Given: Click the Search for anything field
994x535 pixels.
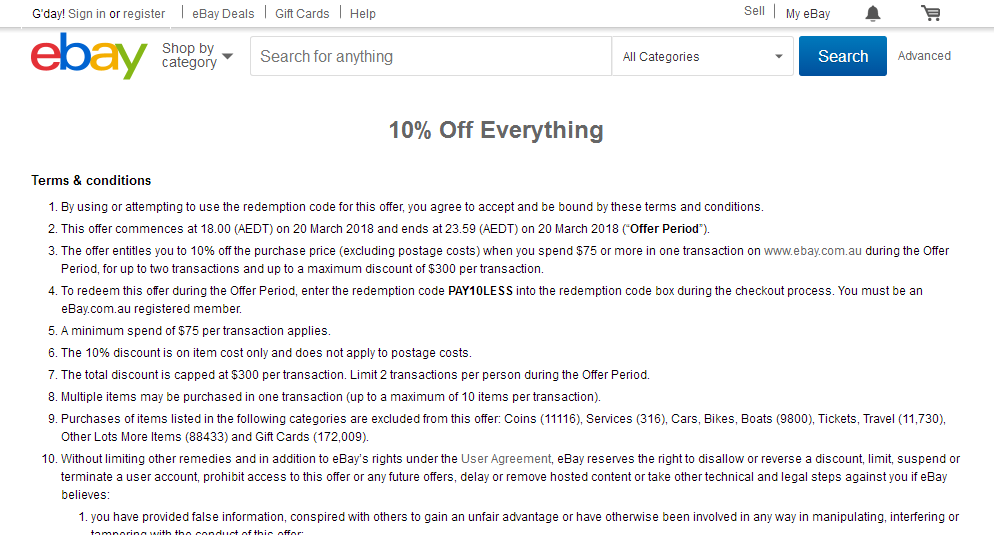Looking at the screenshot, I should point(431,56).
